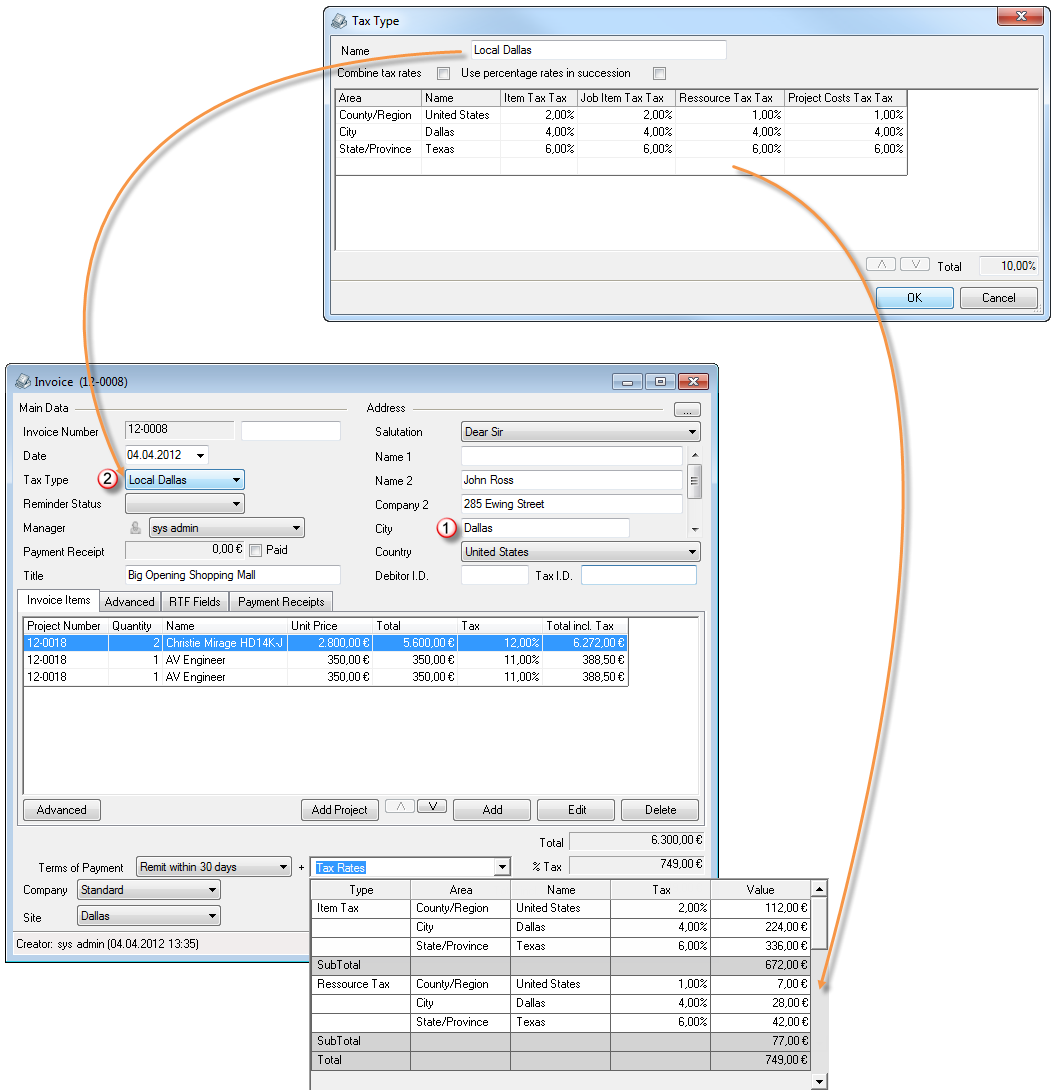The width and height of the screenshot is (1051, 1090).
Task: Click the Add Project button
Action: coord(339,810)
